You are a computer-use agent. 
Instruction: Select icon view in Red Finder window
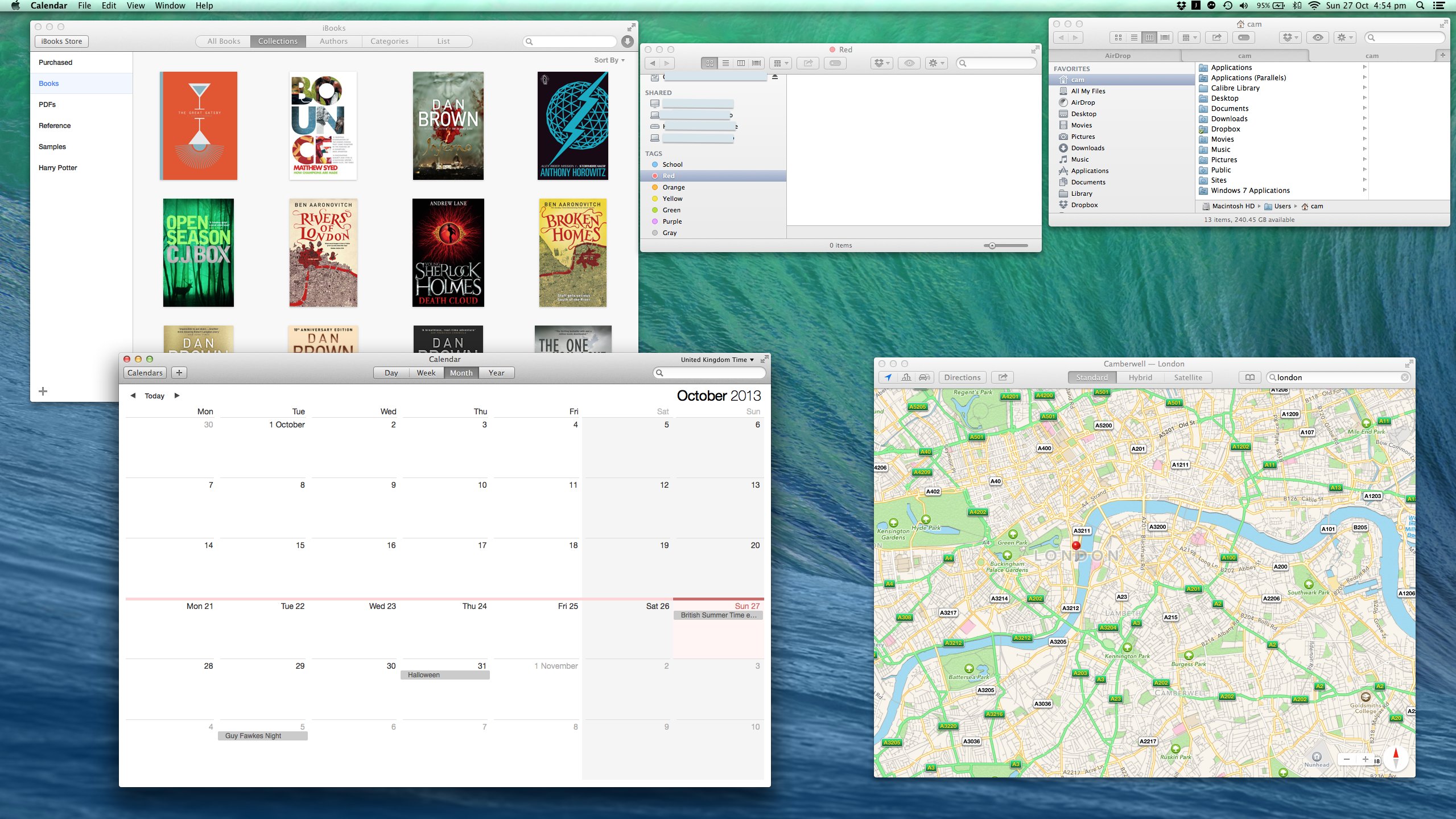click(x=710, y=63)
